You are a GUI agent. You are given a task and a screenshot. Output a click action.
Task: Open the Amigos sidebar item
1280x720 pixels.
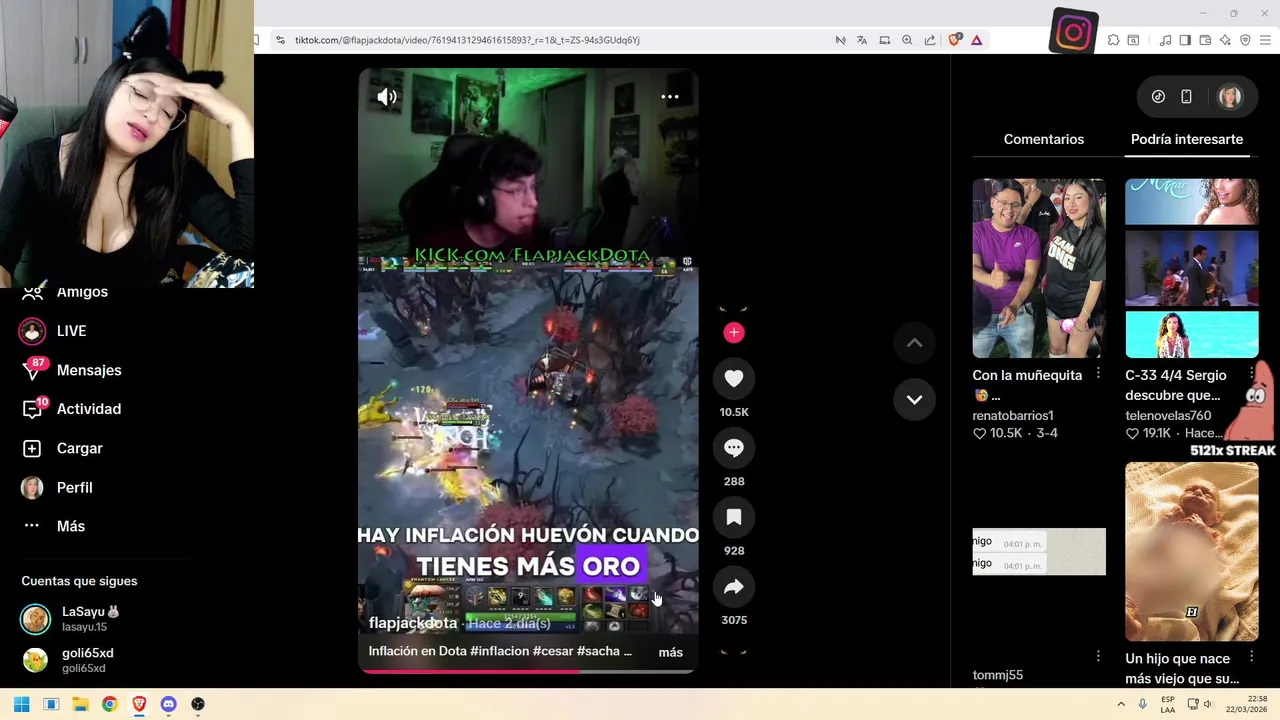pyautogui.click(x=82, y=292)
